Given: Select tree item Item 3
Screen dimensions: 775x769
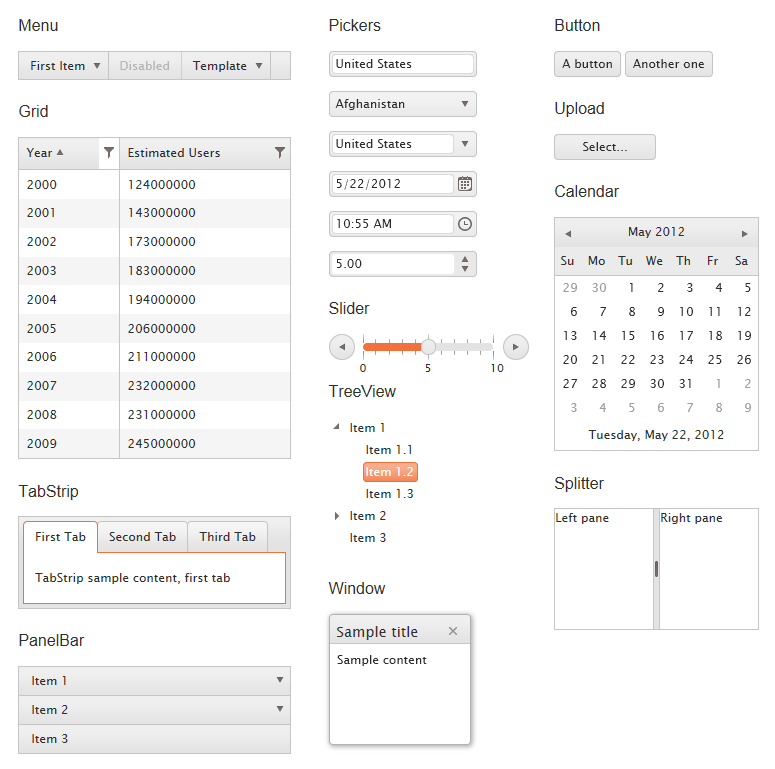Looking at the screenshot, I should (368, 538).
